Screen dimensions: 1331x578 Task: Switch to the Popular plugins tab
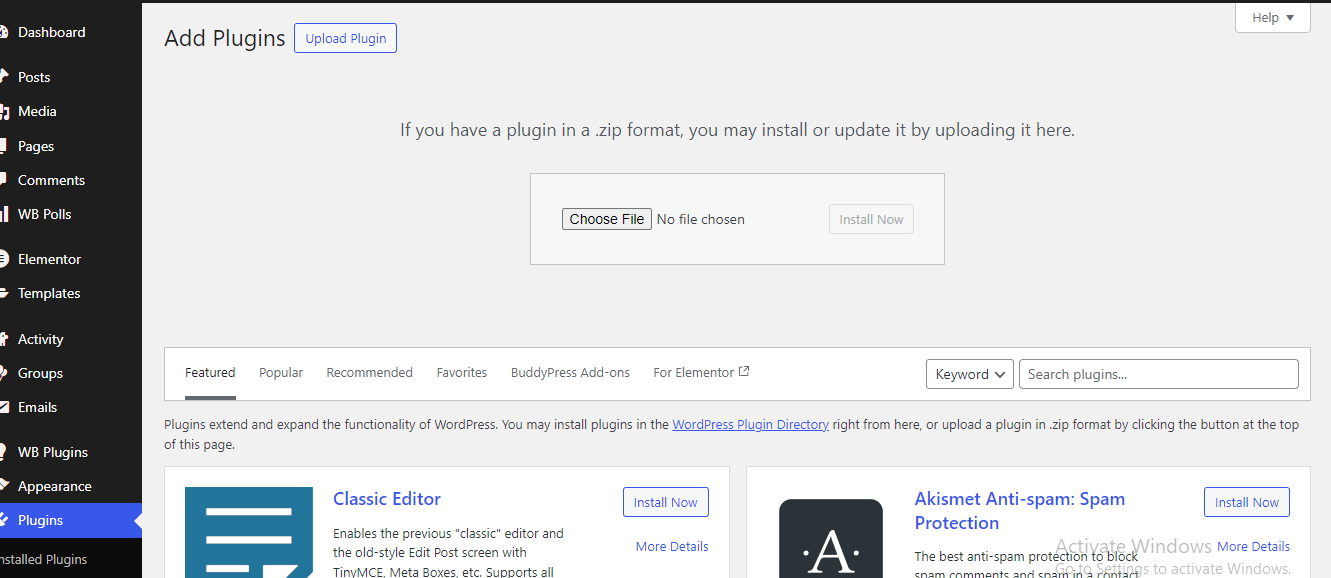(281, 373)
